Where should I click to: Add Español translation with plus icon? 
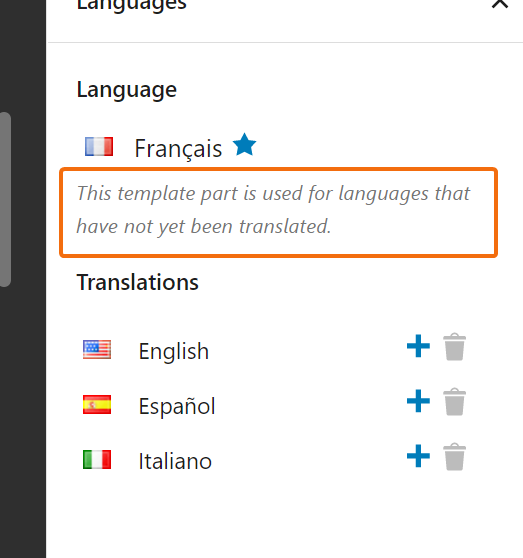coord(418,401)
